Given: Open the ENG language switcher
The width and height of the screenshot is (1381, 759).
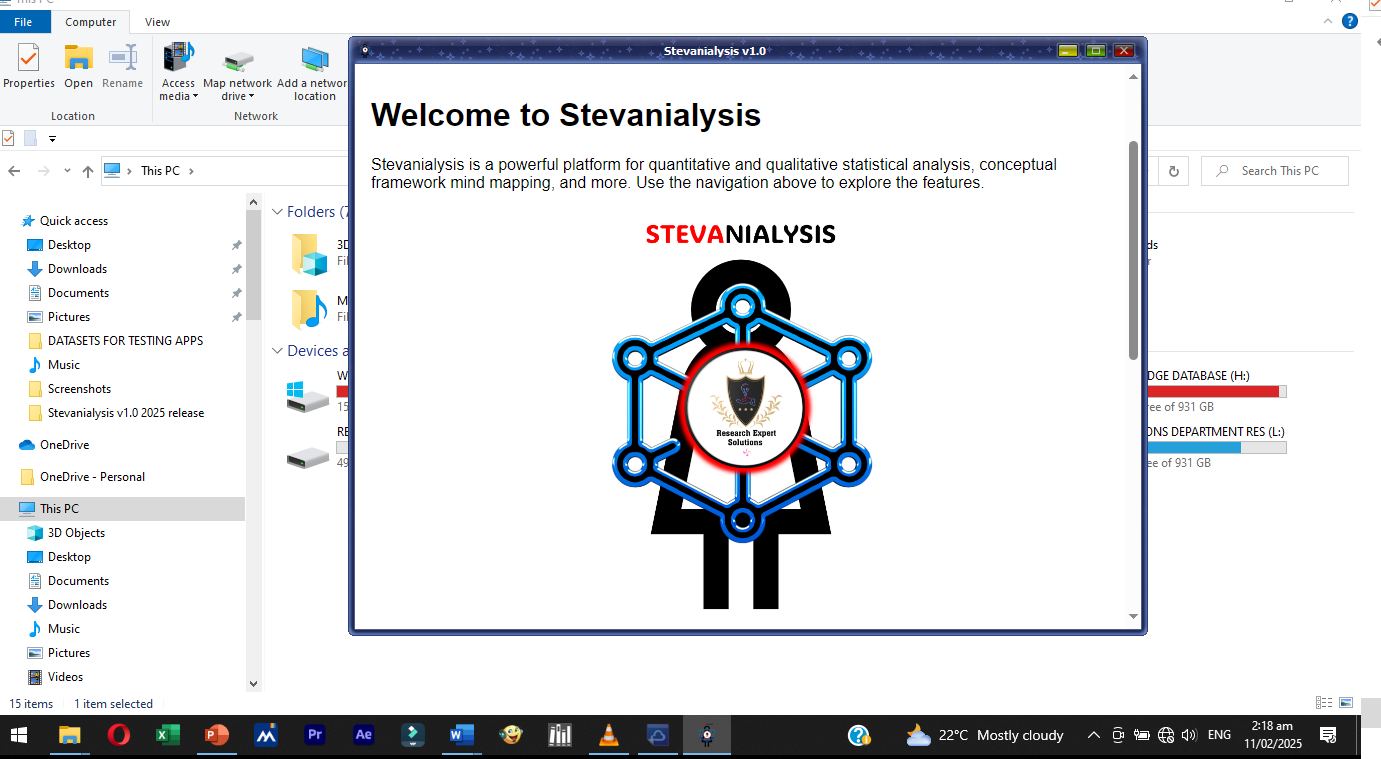Looking at the screenshot, I should click(1219, 735).
